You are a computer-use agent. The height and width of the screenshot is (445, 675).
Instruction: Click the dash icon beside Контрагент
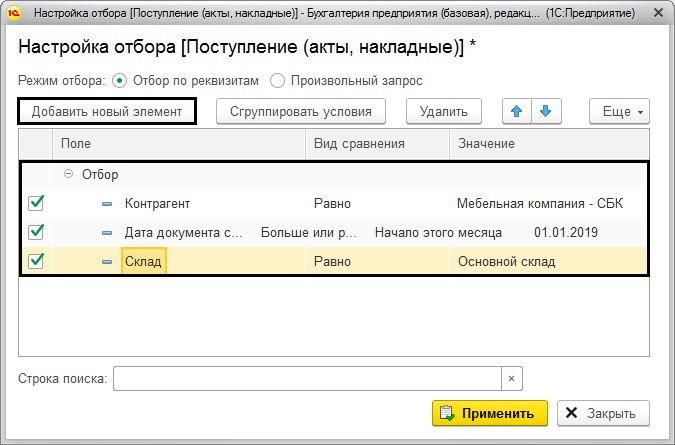point(108,204)
